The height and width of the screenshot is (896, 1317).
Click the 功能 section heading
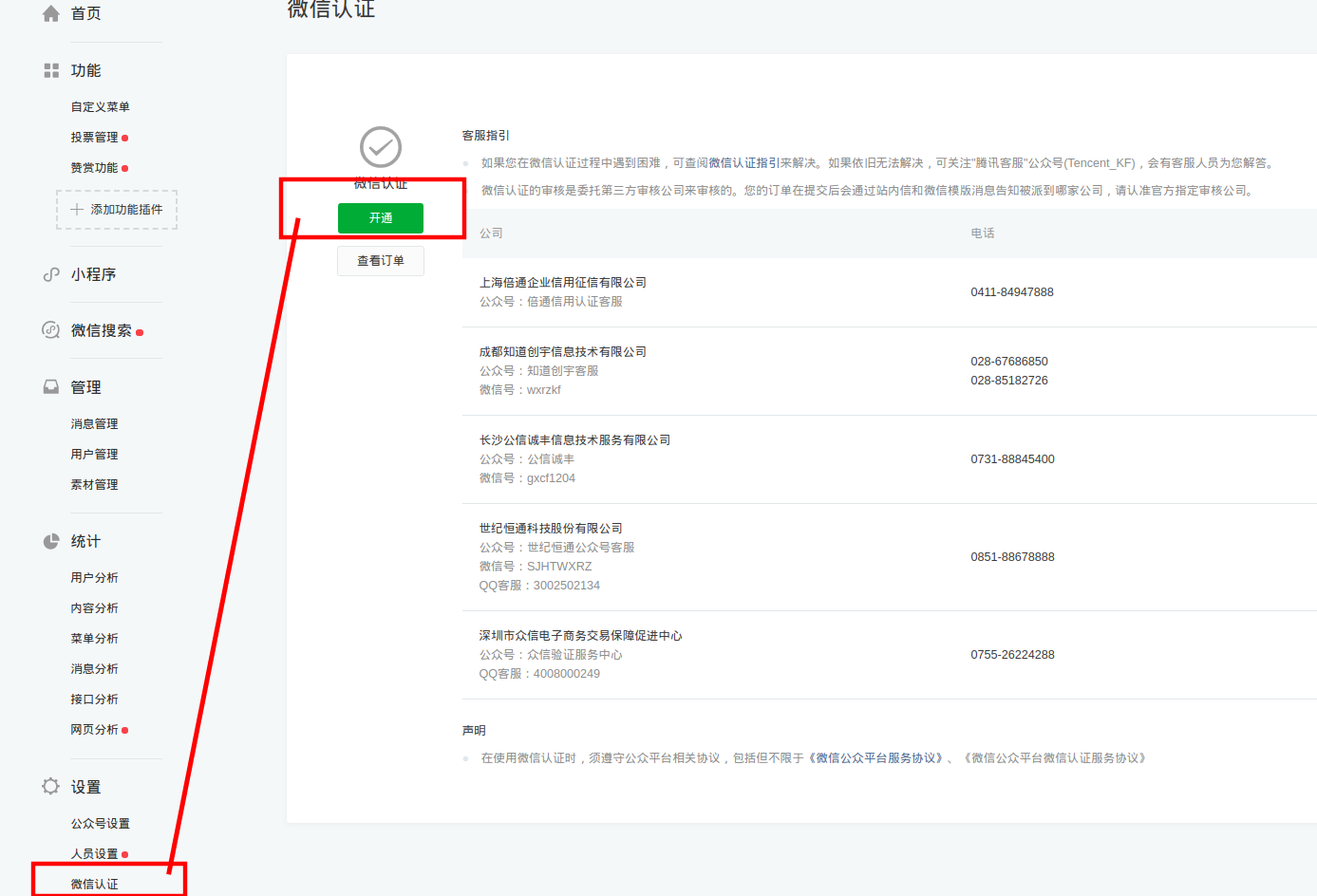(x=85, y=70)
